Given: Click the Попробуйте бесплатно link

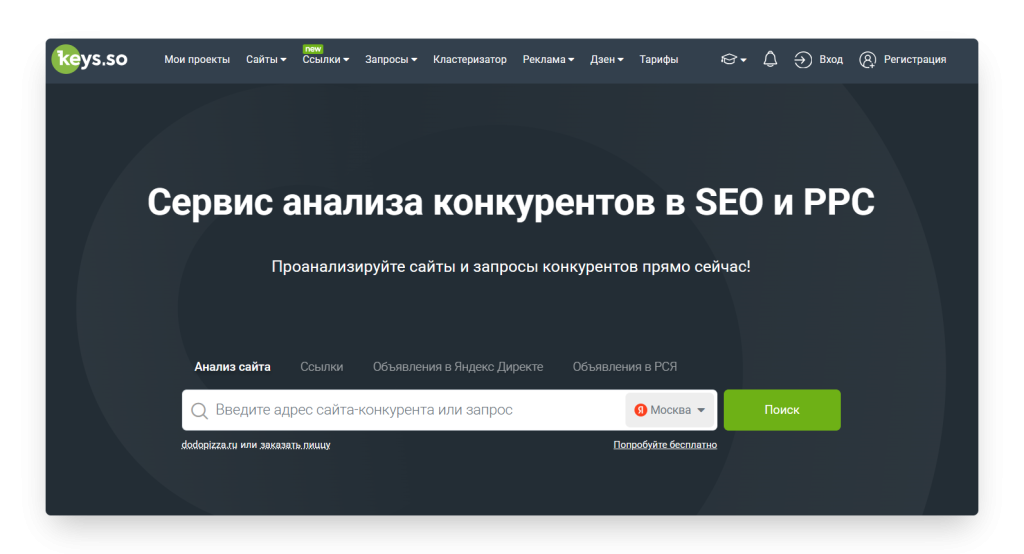Looking at the screenshot, I should coord(665,445).
